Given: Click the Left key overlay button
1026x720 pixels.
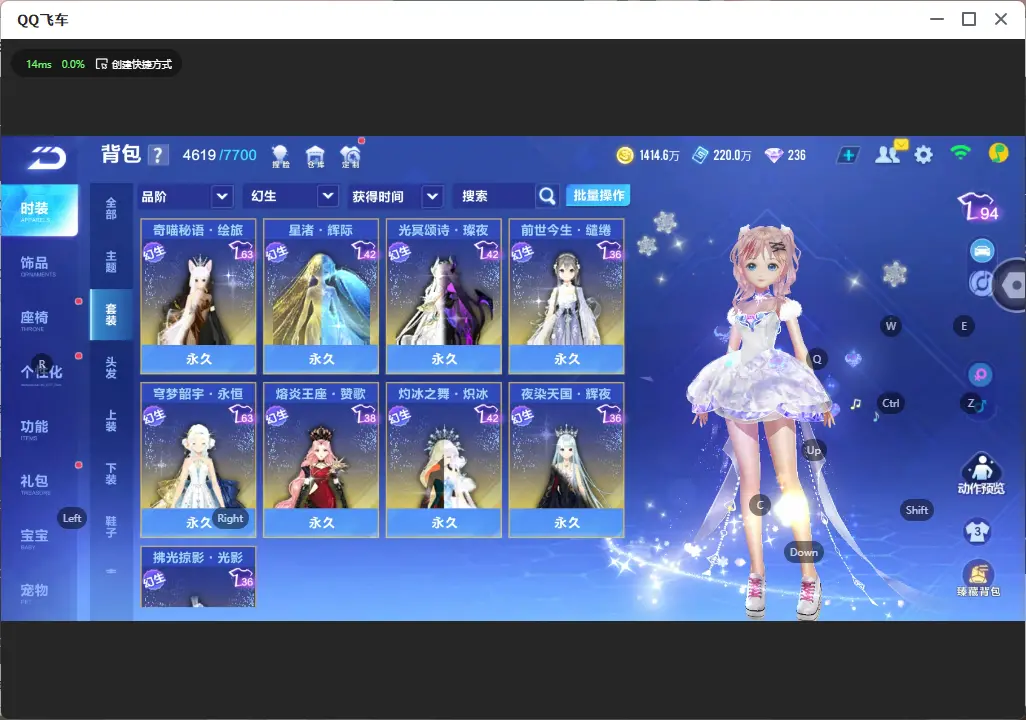Looking at the screenshot, I should (72, 518).
